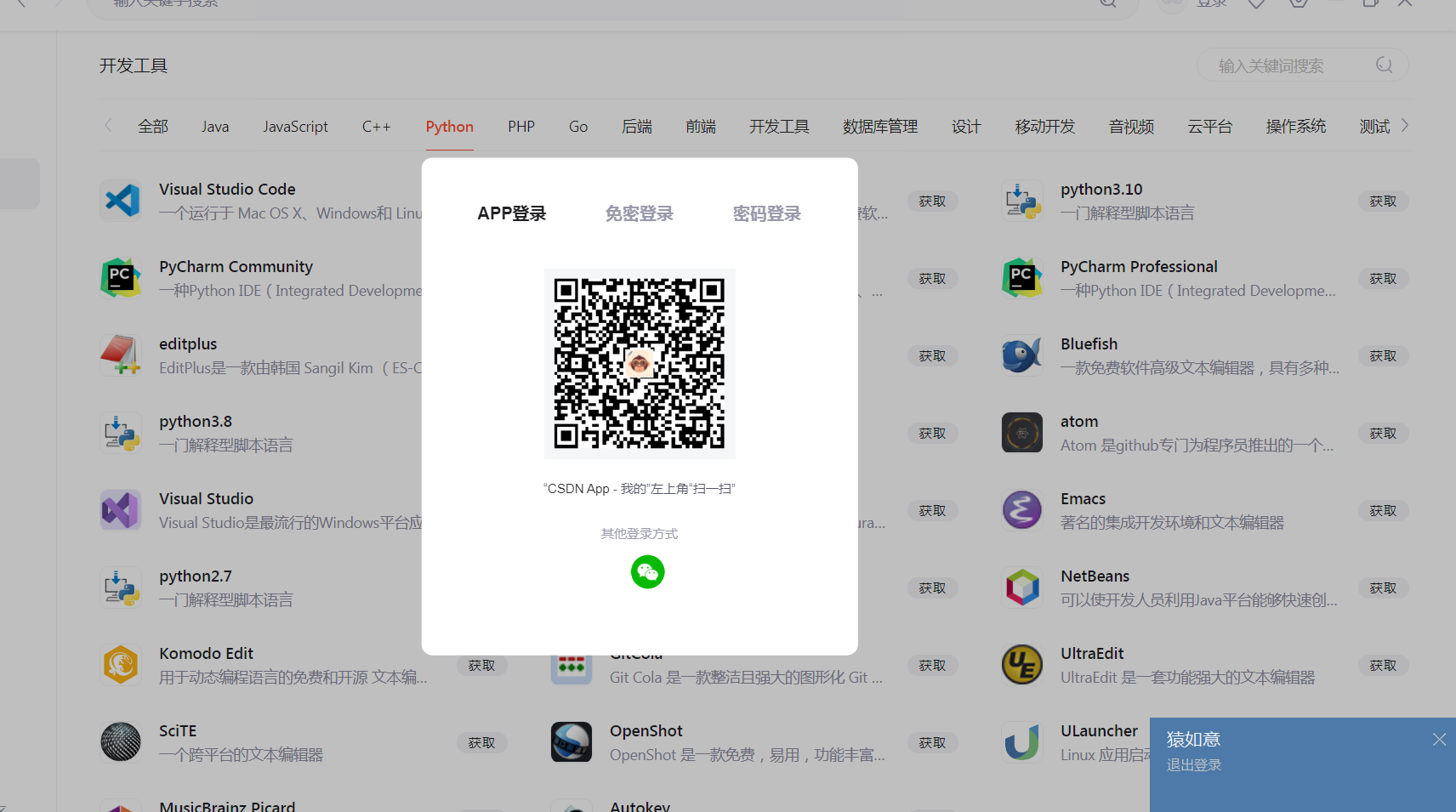Open the Visual Studio Code app icon
The height and width of the screenshot is (812, 1456).
pos(121,201)
